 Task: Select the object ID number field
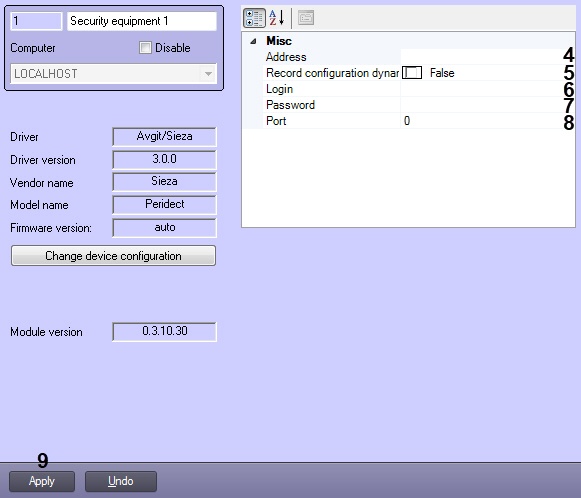tap(36, 21)
